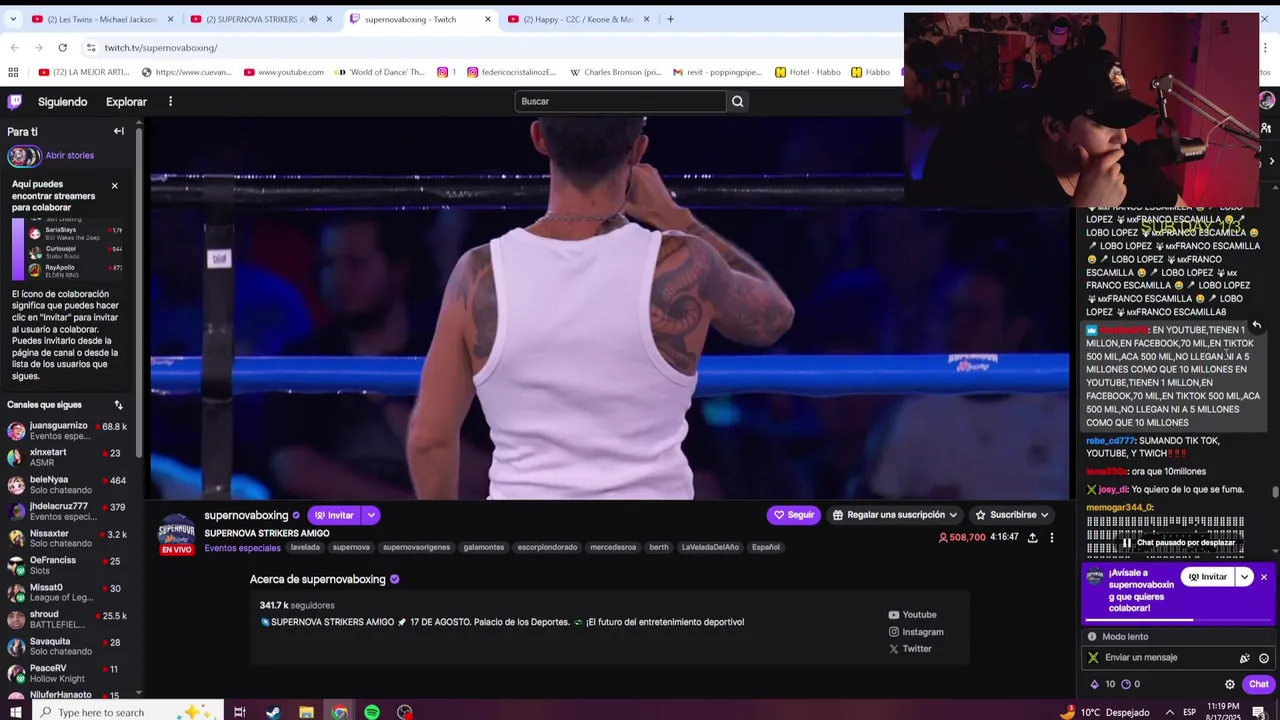Open shroud channel in sidebar

(x=70, y=620)
